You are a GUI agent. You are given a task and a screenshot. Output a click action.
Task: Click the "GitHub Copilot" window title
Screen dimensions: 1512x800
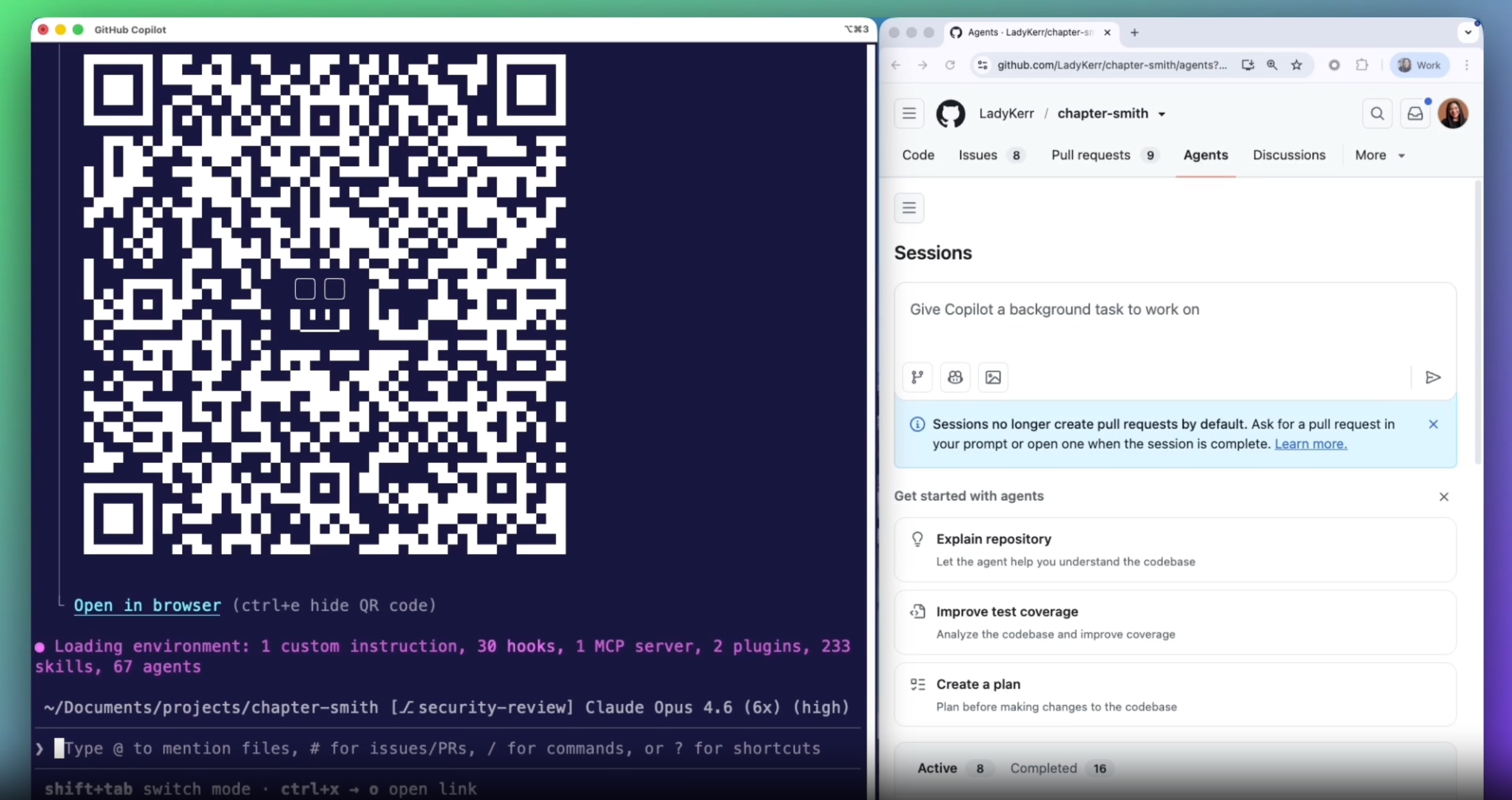click(130, 30)
